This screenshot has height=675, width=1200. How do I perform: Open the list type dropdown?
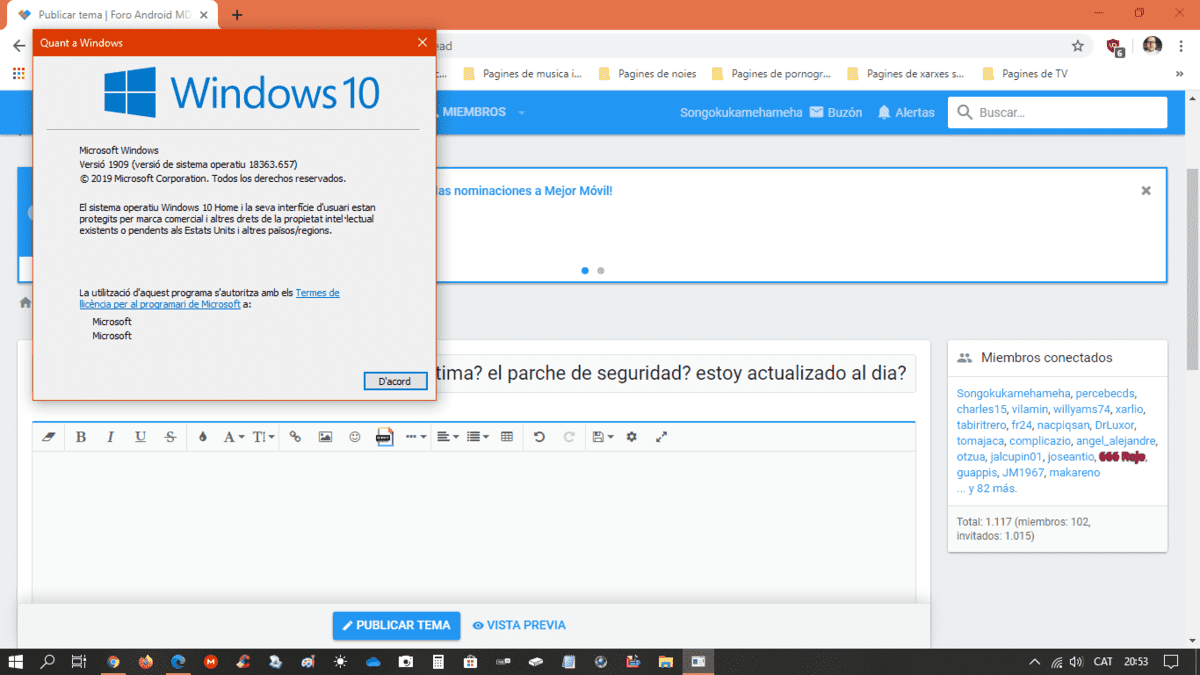tap(478, 437)
